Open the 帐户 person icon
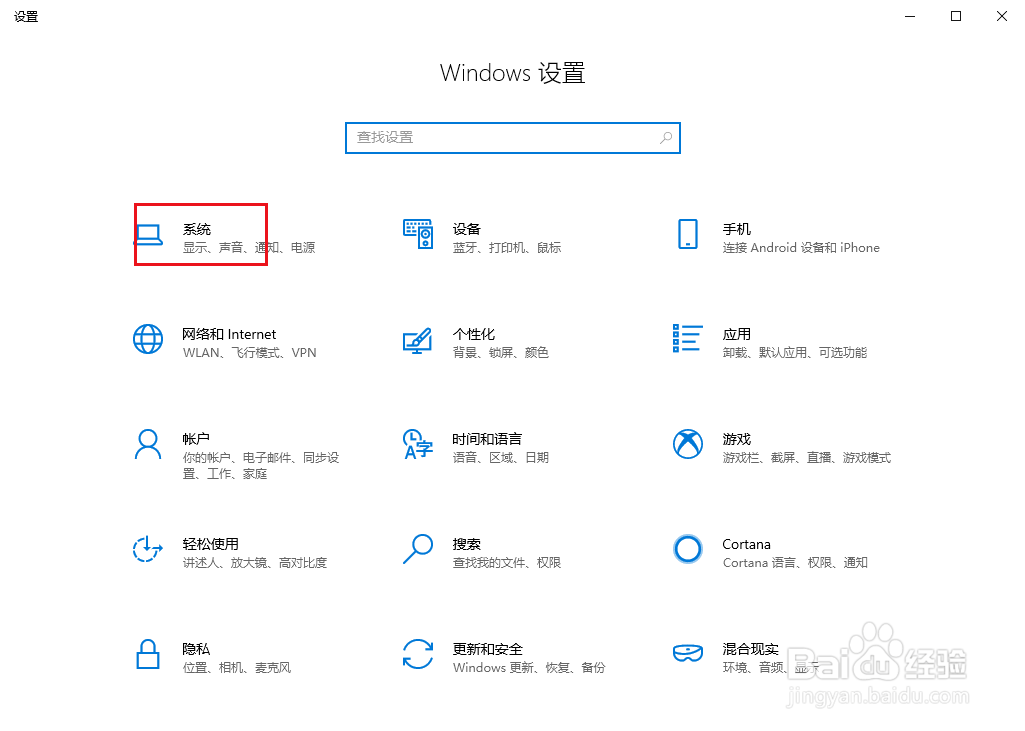1025x731 pixels. pos(148,445)
